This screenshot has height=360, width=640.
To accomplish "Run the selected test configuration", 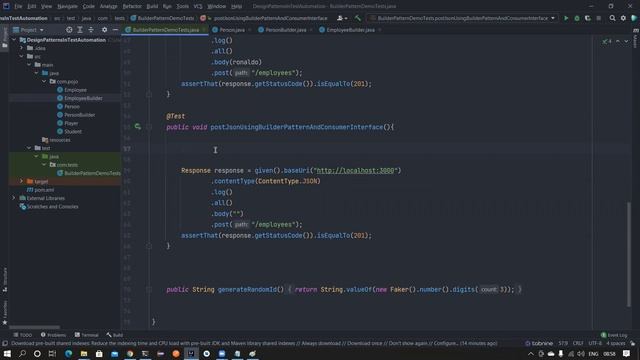I will (566, 18).
